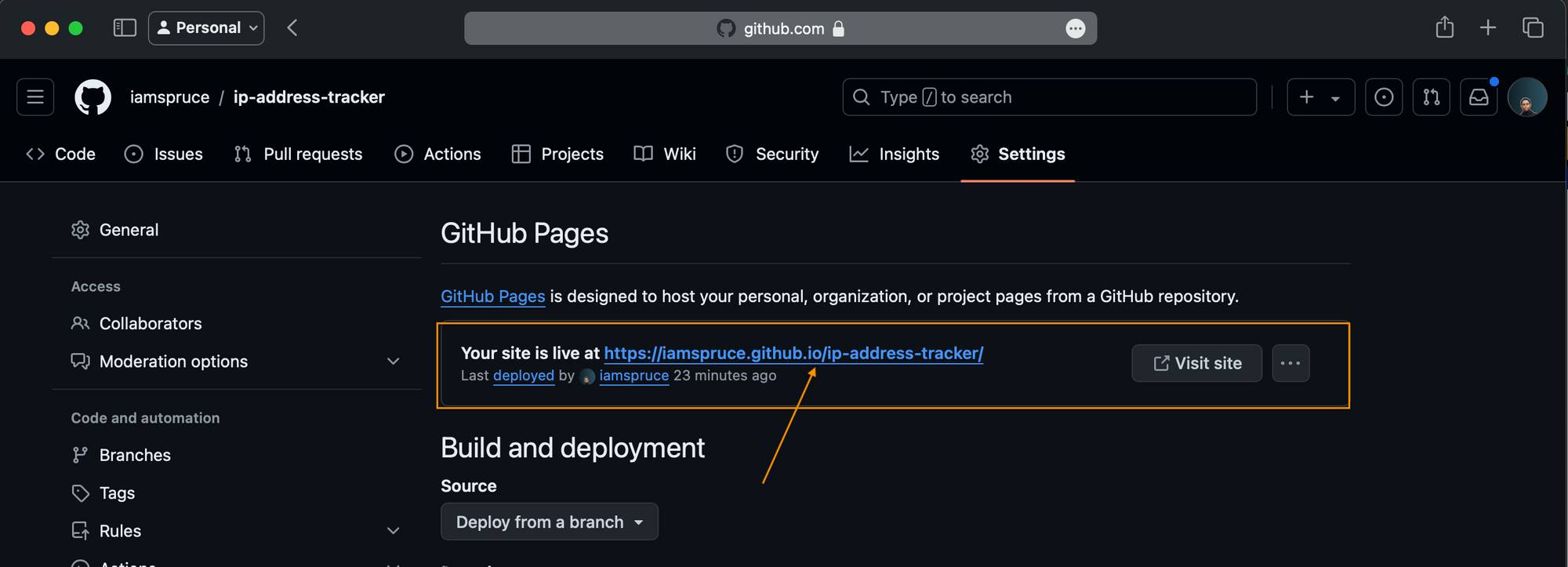Open the notifications inbox icon
Screen dimensions: 1568x567
click(x=1479, y=97)
